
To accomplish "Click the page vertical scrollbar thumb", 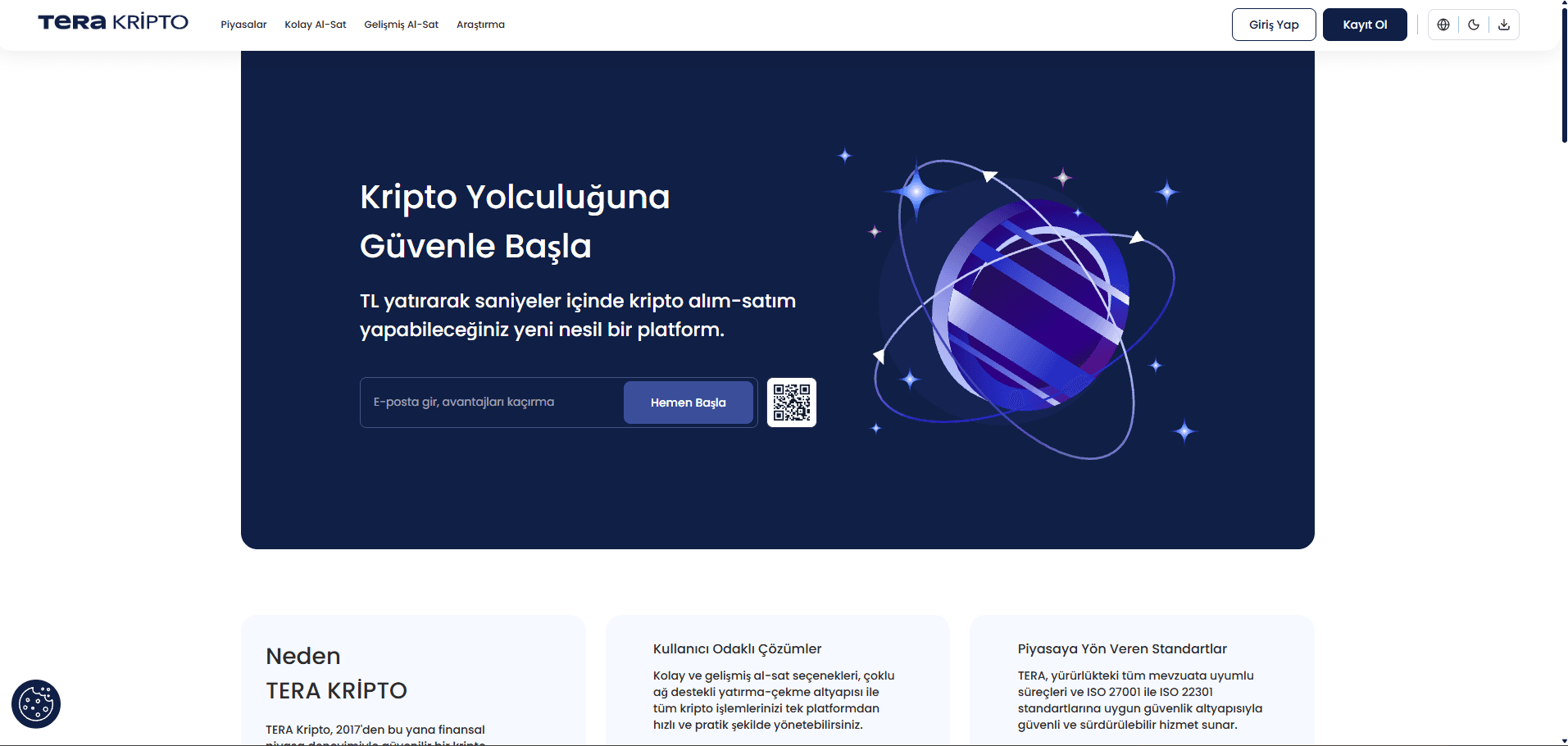I will [x=1564, y=75].
